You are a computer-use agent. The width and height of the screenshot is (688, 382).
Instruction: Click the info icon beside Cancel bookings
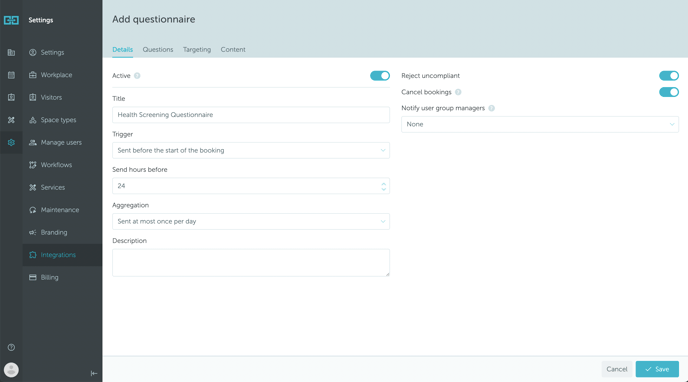coord(458,92)
